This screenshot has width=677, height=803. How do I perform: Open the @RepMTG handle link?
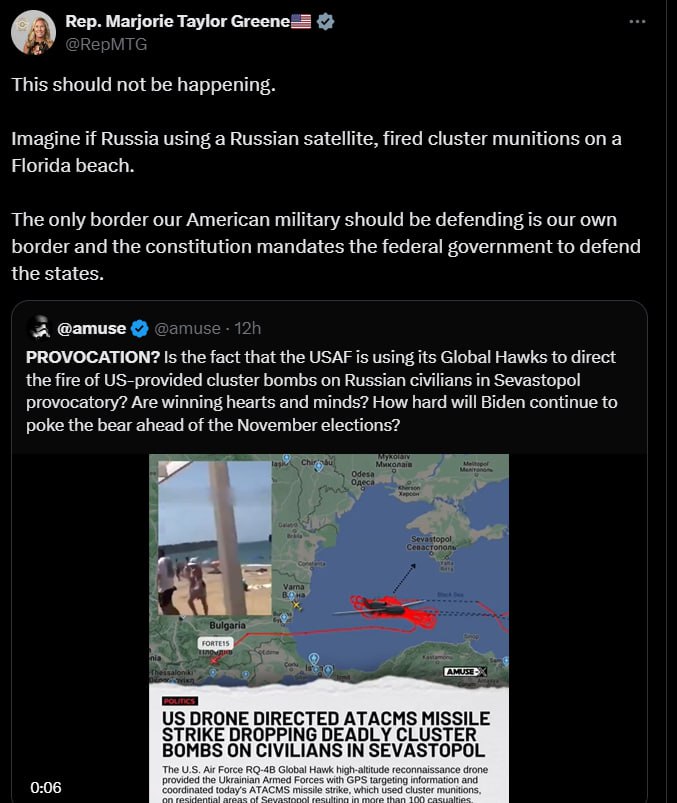[107, 45]
